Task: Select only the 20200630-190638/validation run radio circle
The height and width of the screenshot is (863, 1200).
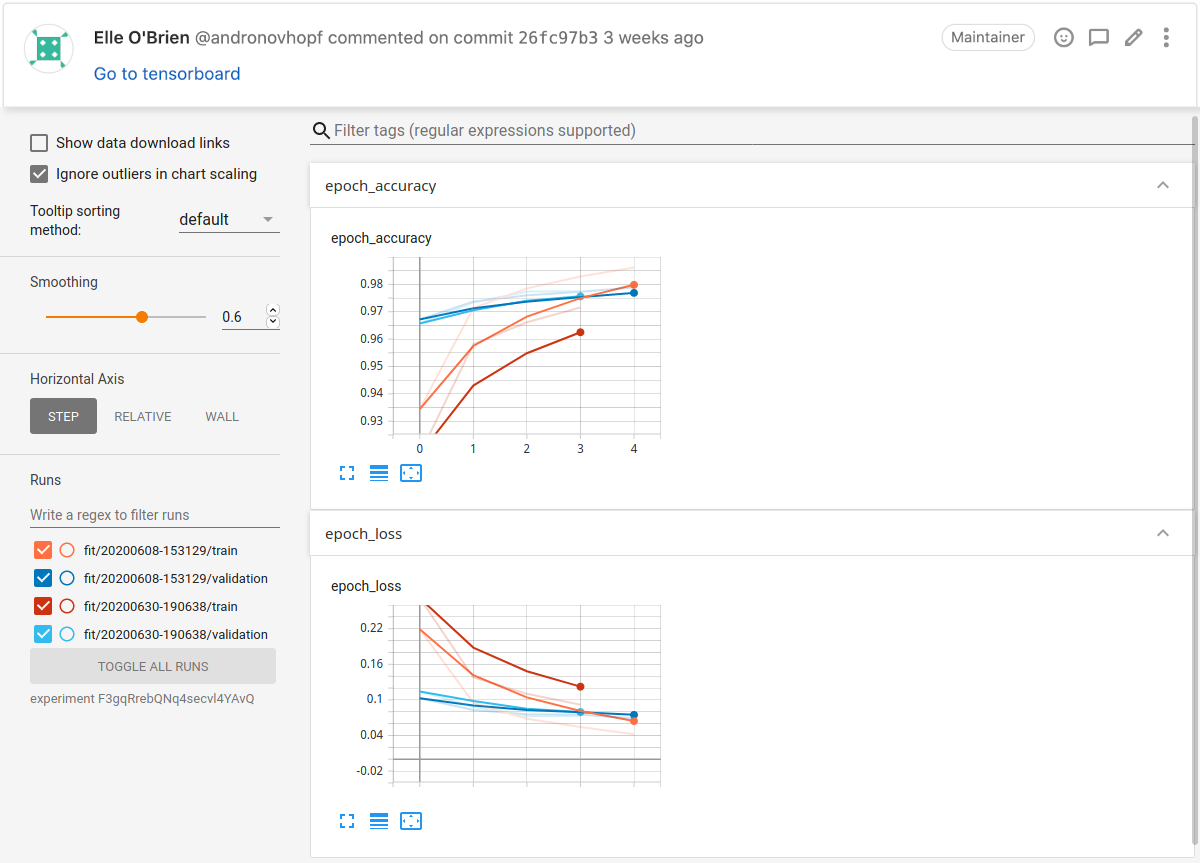Action: 67,634
